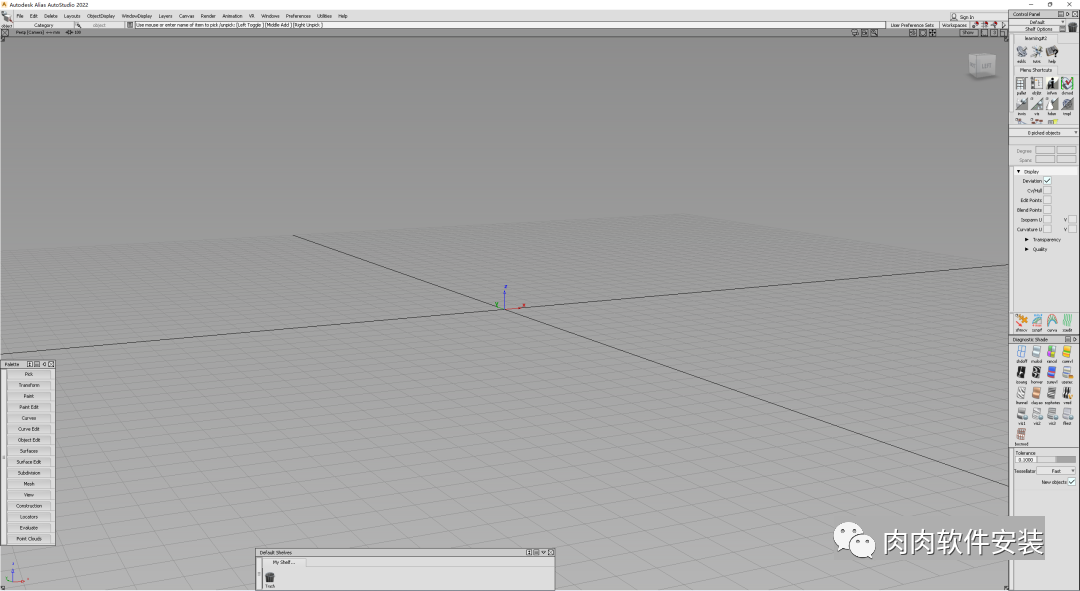
Task: Click the Workspaces button
Action: tap(955, 25)
